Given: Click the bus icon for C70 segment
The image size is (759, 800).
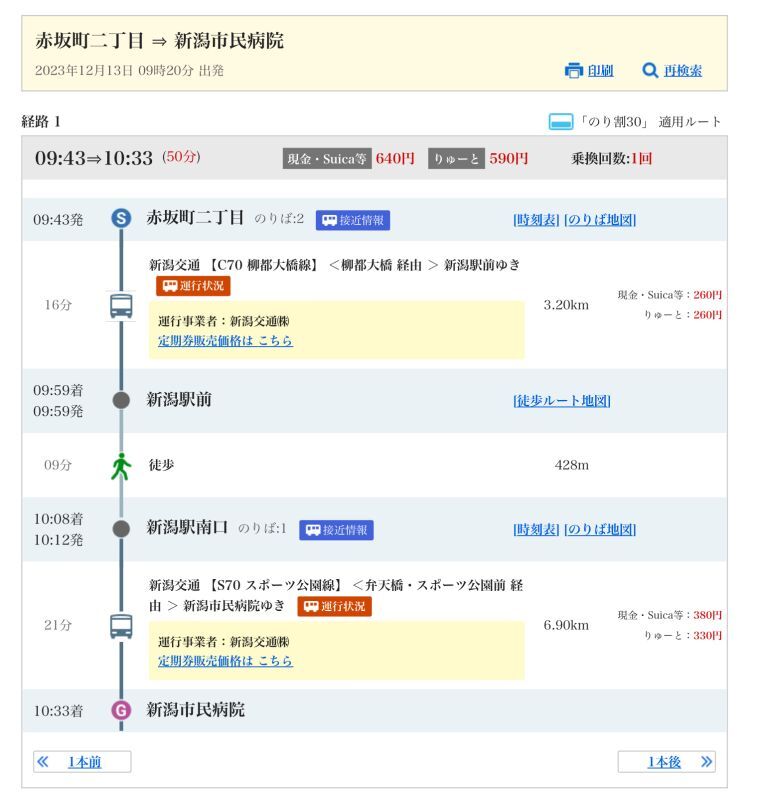Looking at the screenshot, I should click(x=121, y=306).
